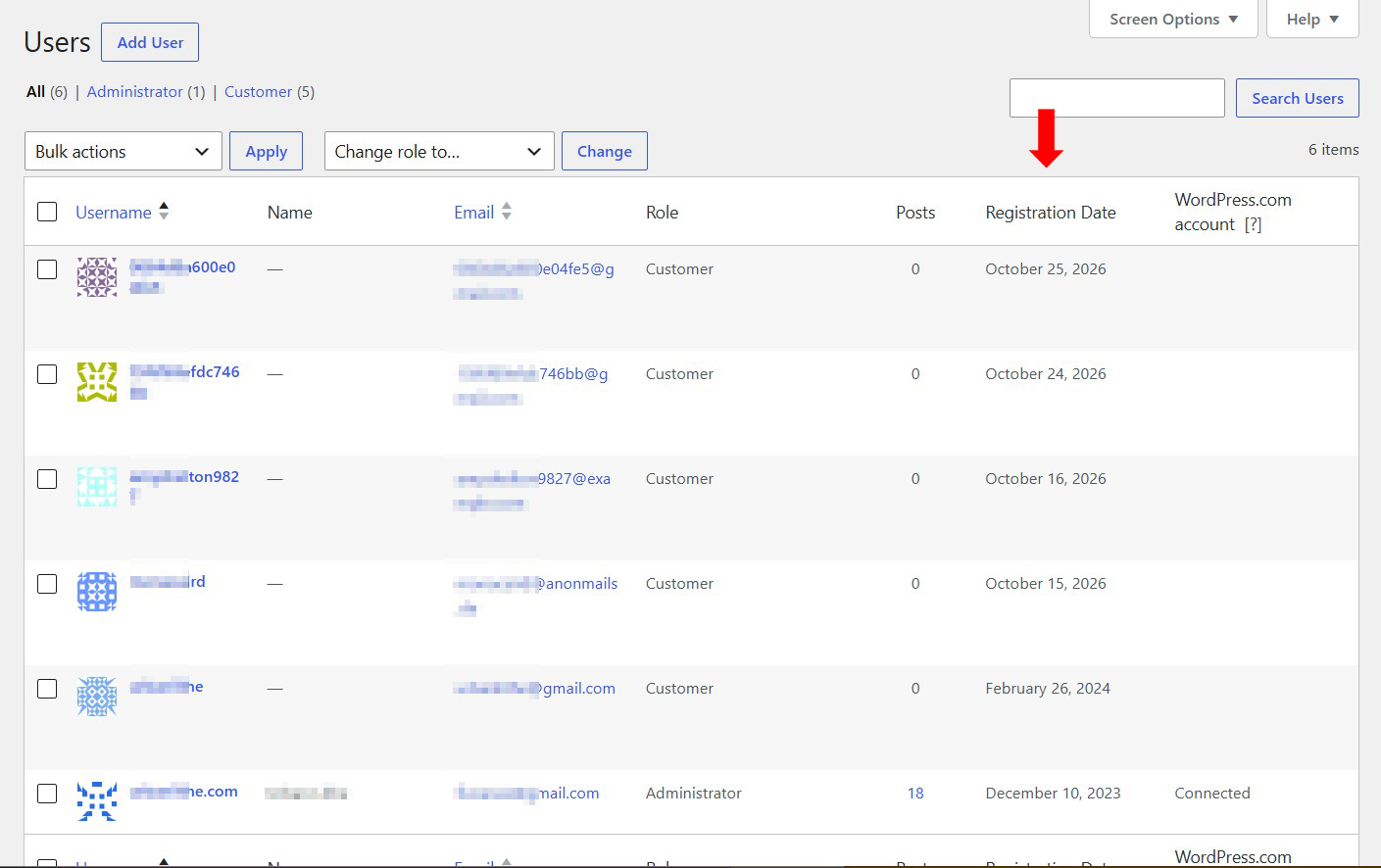Click the [?] WordPress.com account help
This screenshot has height=868, width=1381.
pyautogui.click(x=1253, y=224)
